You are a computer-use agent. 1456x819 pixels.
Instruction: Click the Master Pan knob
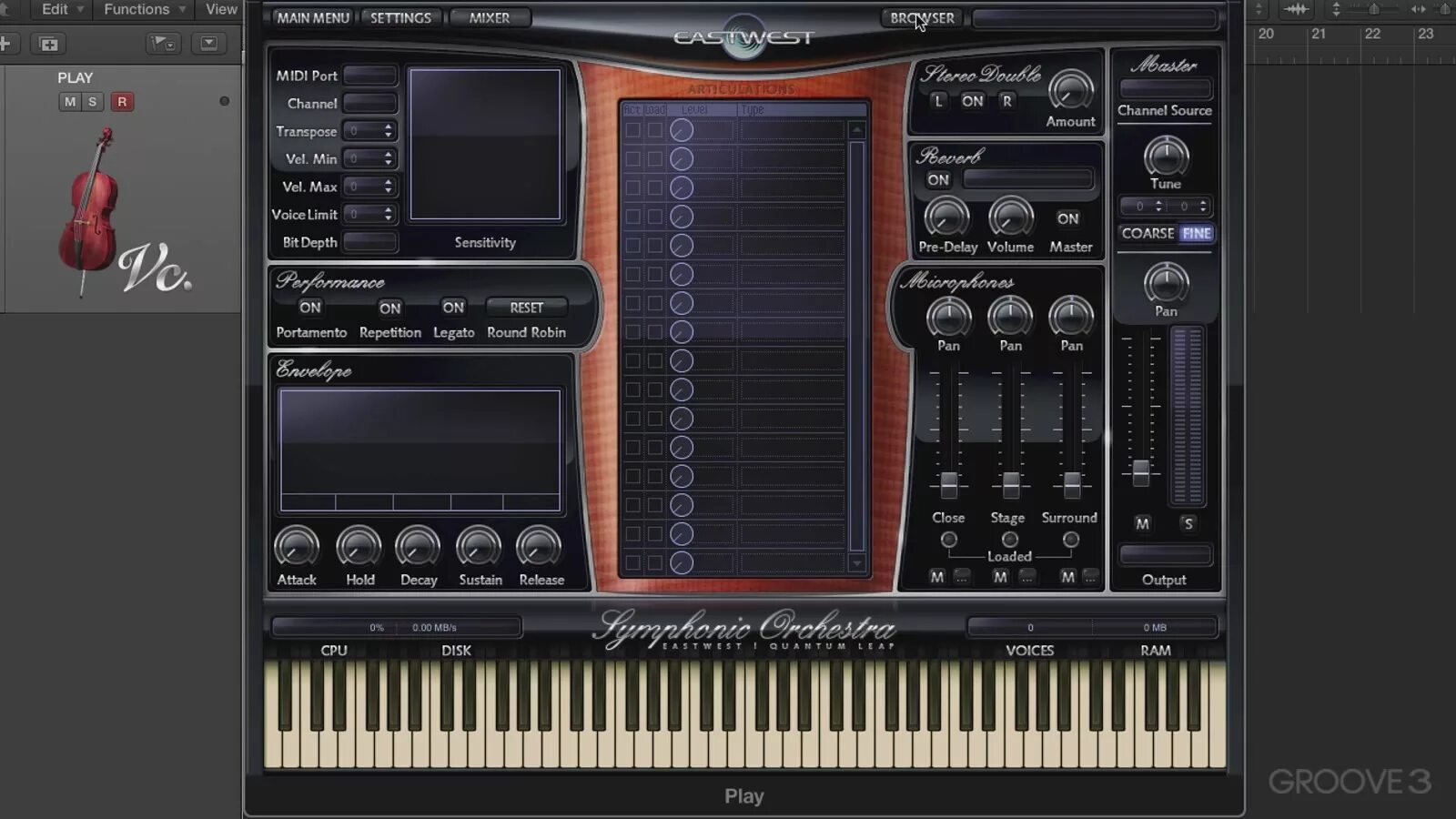point(1166,283)
